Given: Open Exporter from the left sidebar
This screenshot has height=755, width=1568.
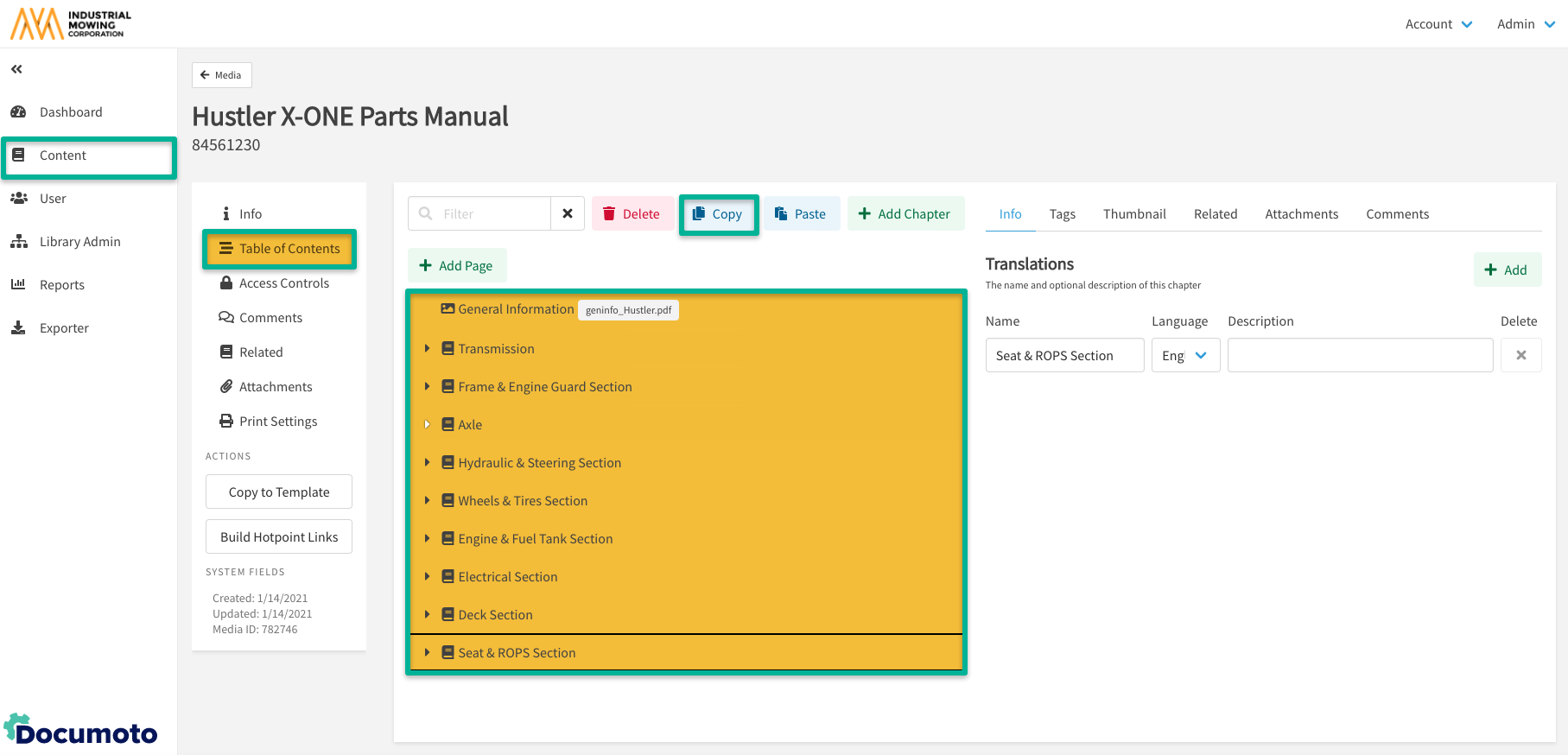Looking at the screenshot, I should (64, 328).
